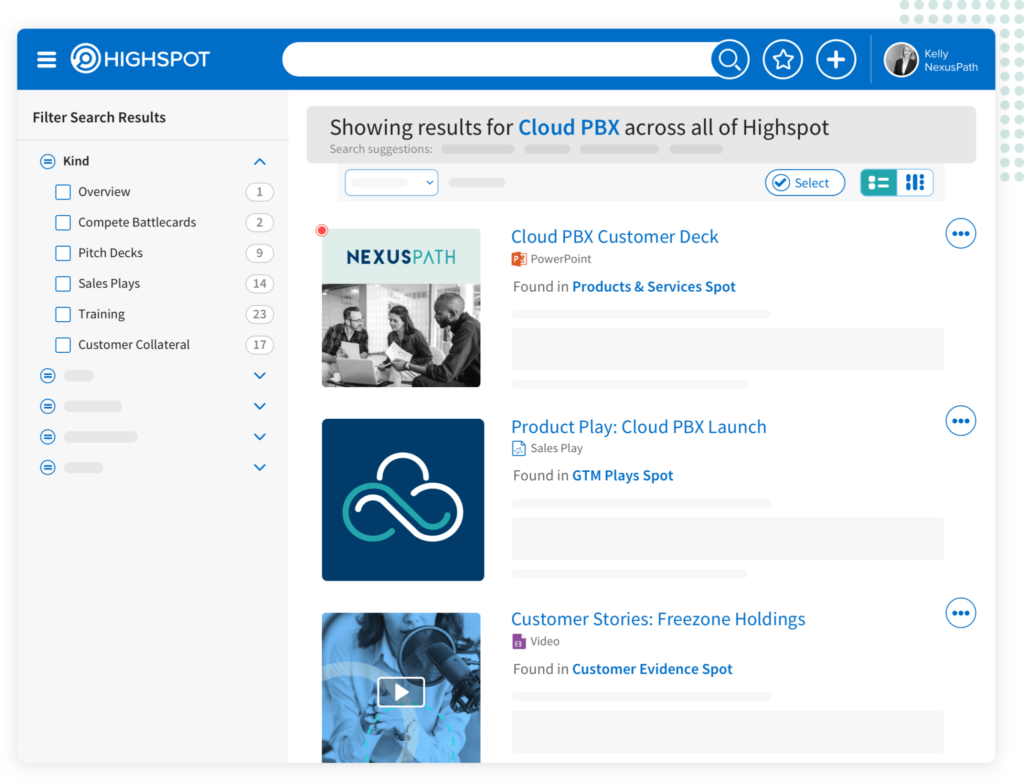Switch to grid view layout
The width and height of the screenshot is (1024, 782).
tap(915, 183)
